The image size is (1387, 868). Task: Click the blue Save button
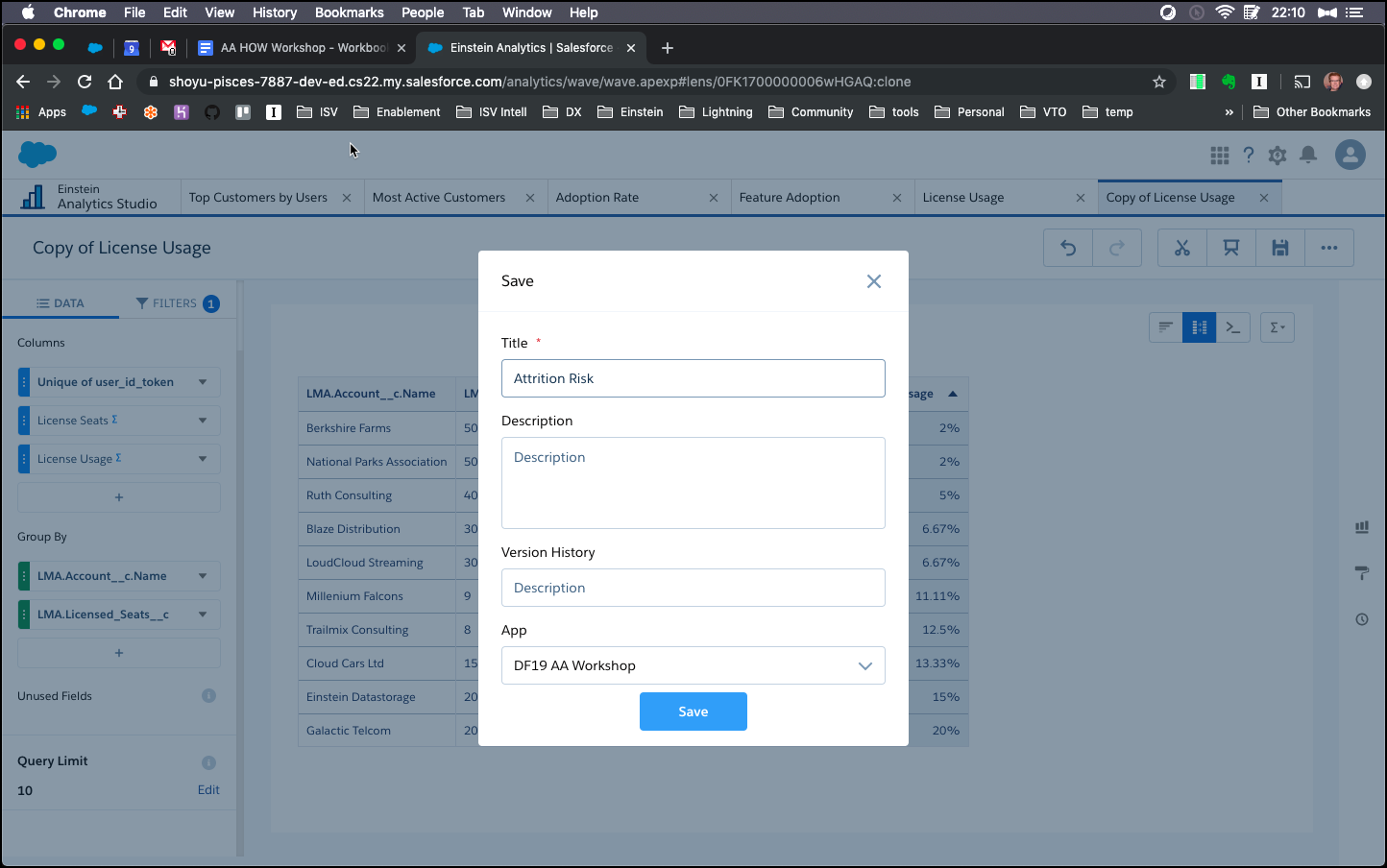[x=693, y=711]
